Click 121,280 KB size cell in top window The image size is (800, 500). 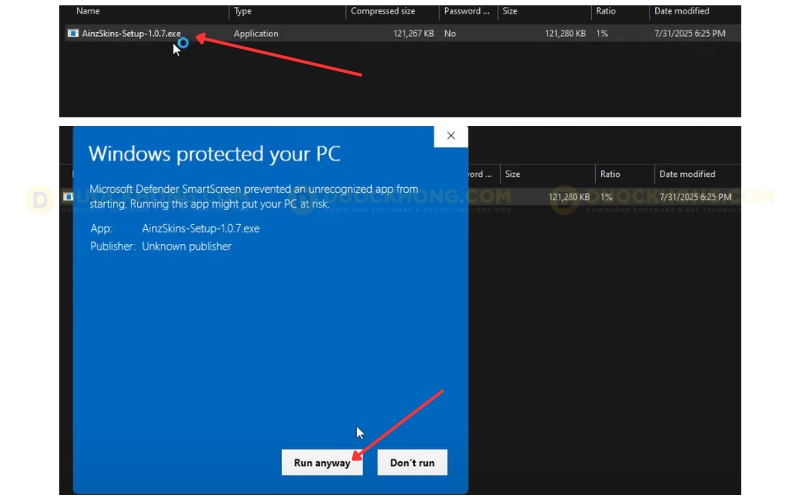(x=565, y=34)
